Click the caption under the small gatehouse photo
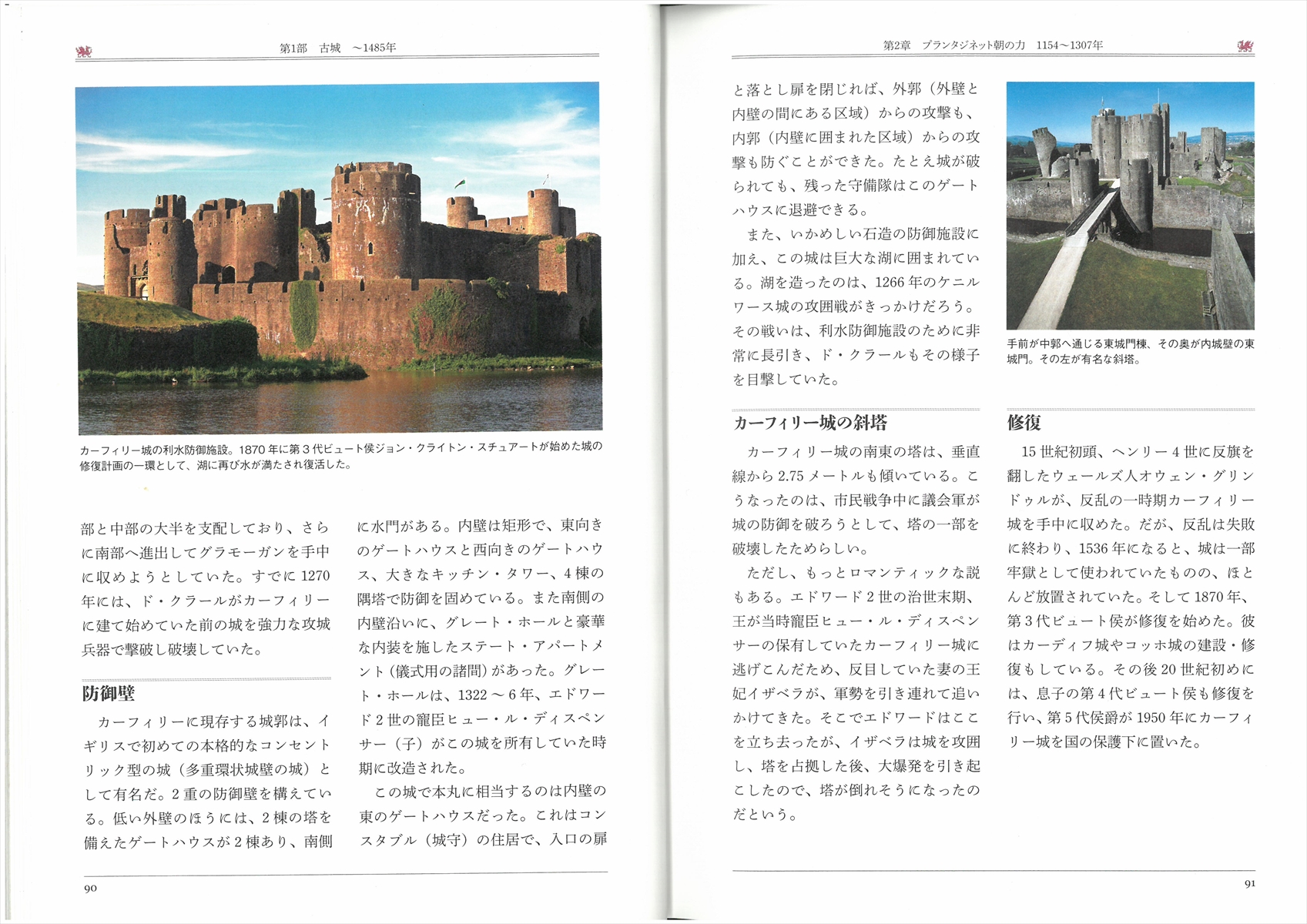This screenshot has height=924, width=1307. 1130,352
